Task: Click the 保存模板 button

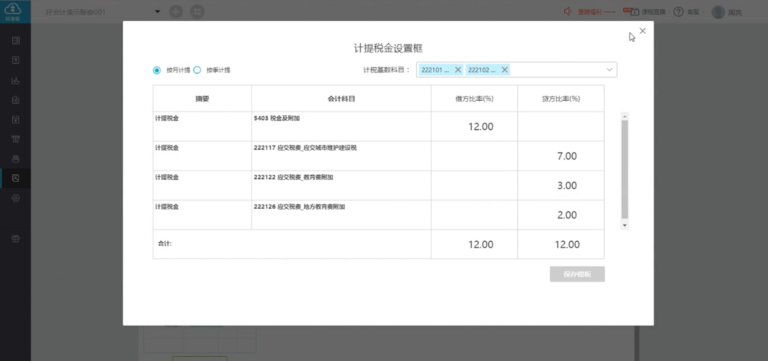Action: click(x=577, y=274)
